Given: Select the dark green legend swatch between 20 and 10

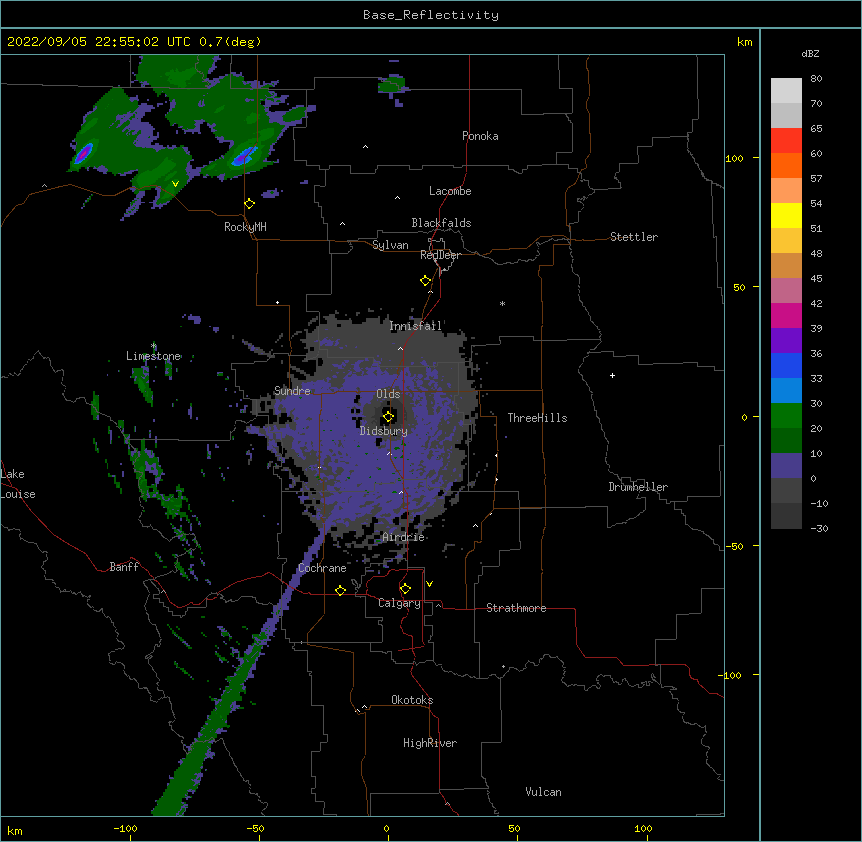Looking at the screenshot, I should (786, 440).
